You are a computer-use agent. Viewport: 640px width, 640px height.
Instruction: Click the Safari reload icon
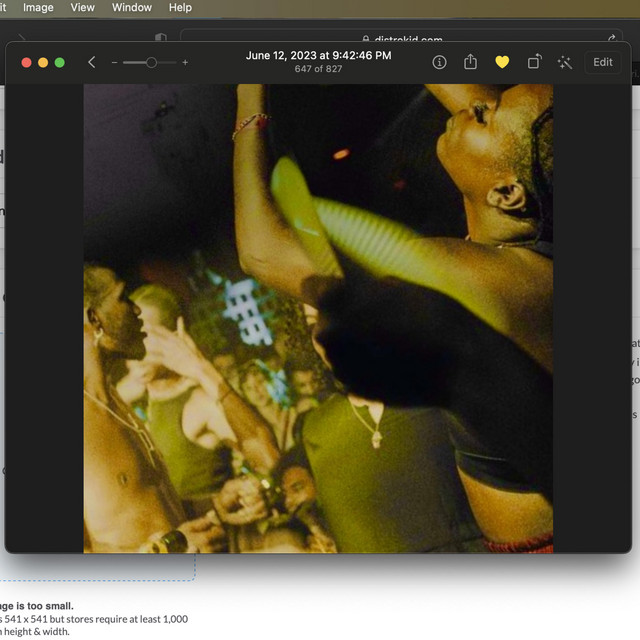610,38
